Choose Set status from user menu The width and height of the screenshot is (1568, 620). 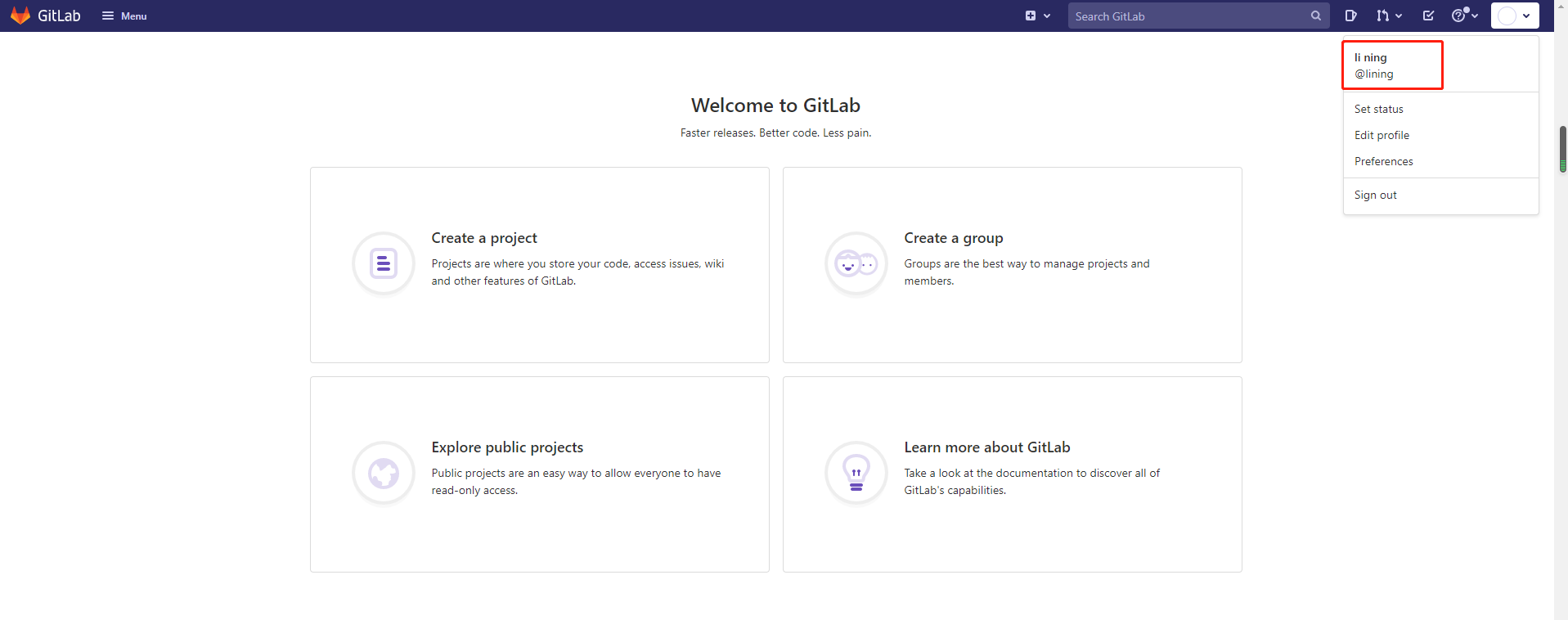point(1378,109)
